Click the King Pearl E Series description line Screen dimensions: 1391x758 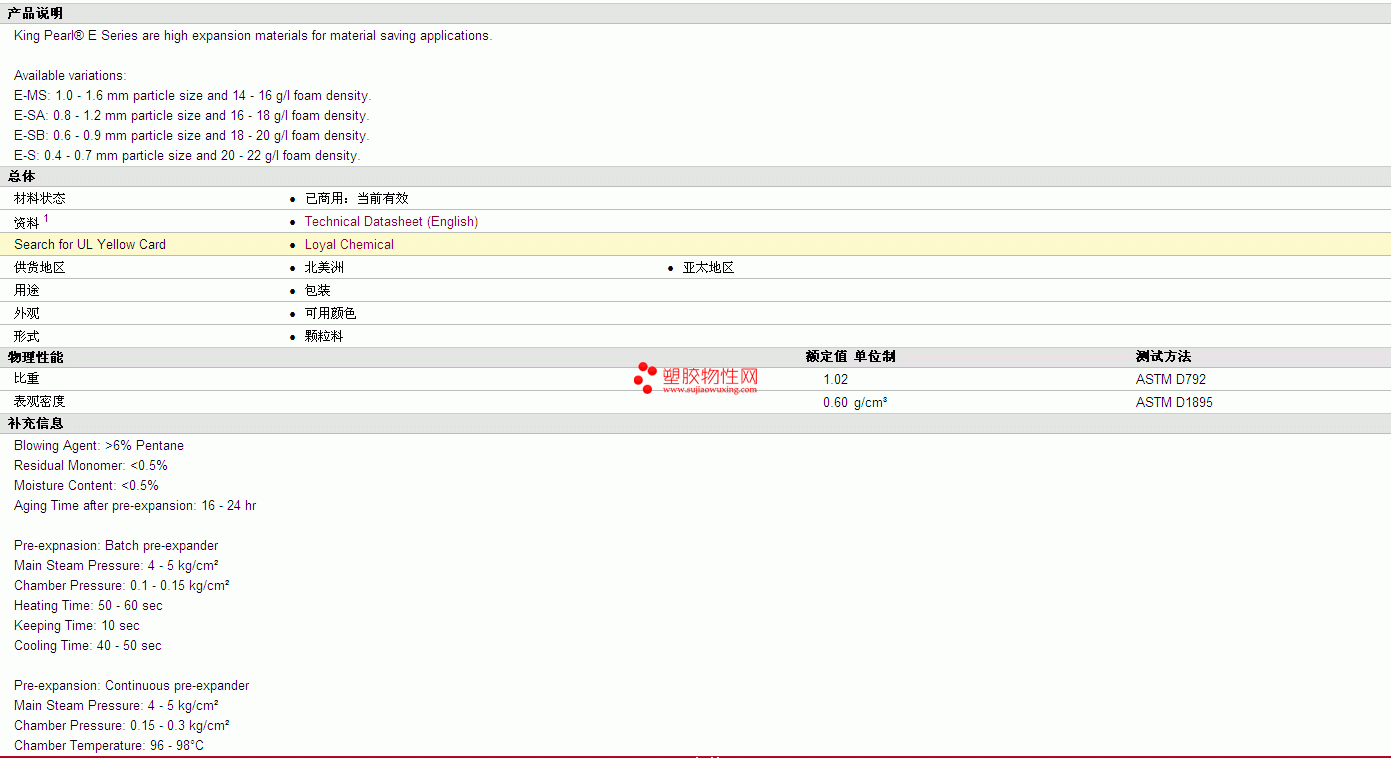click(x=253, y=35)
